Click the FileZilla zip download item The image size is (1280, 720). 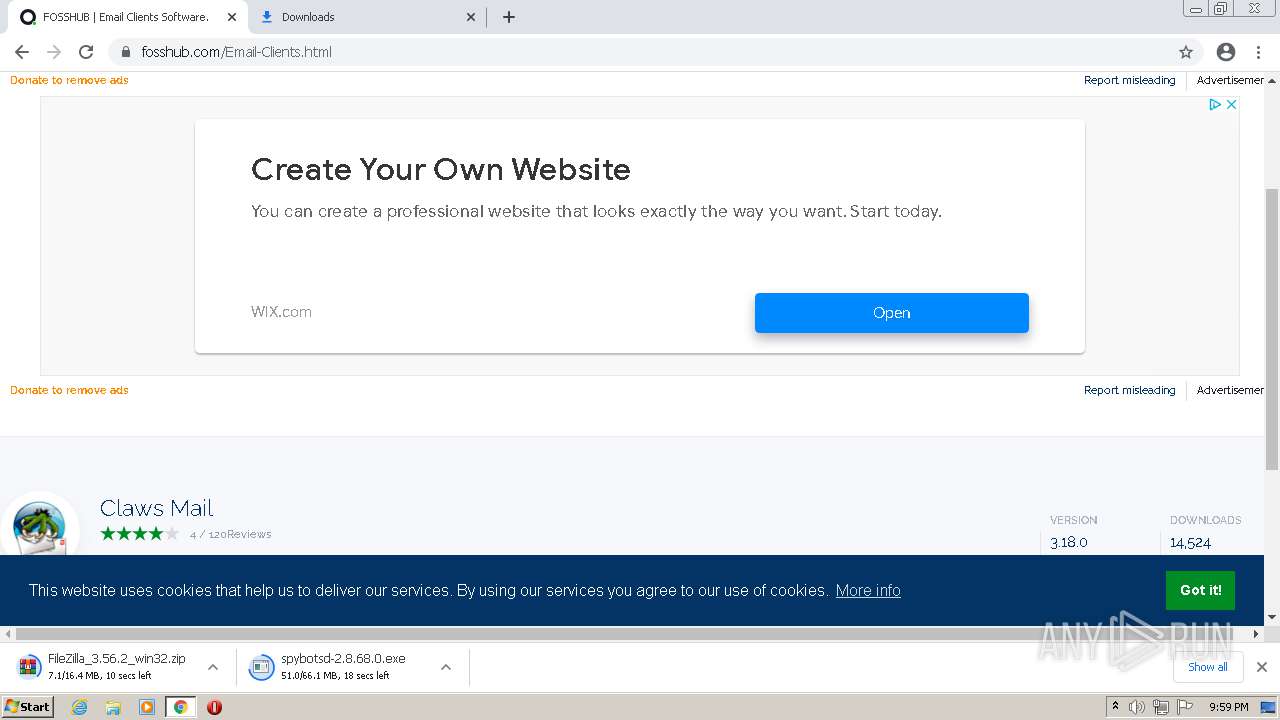click(105, 666)
